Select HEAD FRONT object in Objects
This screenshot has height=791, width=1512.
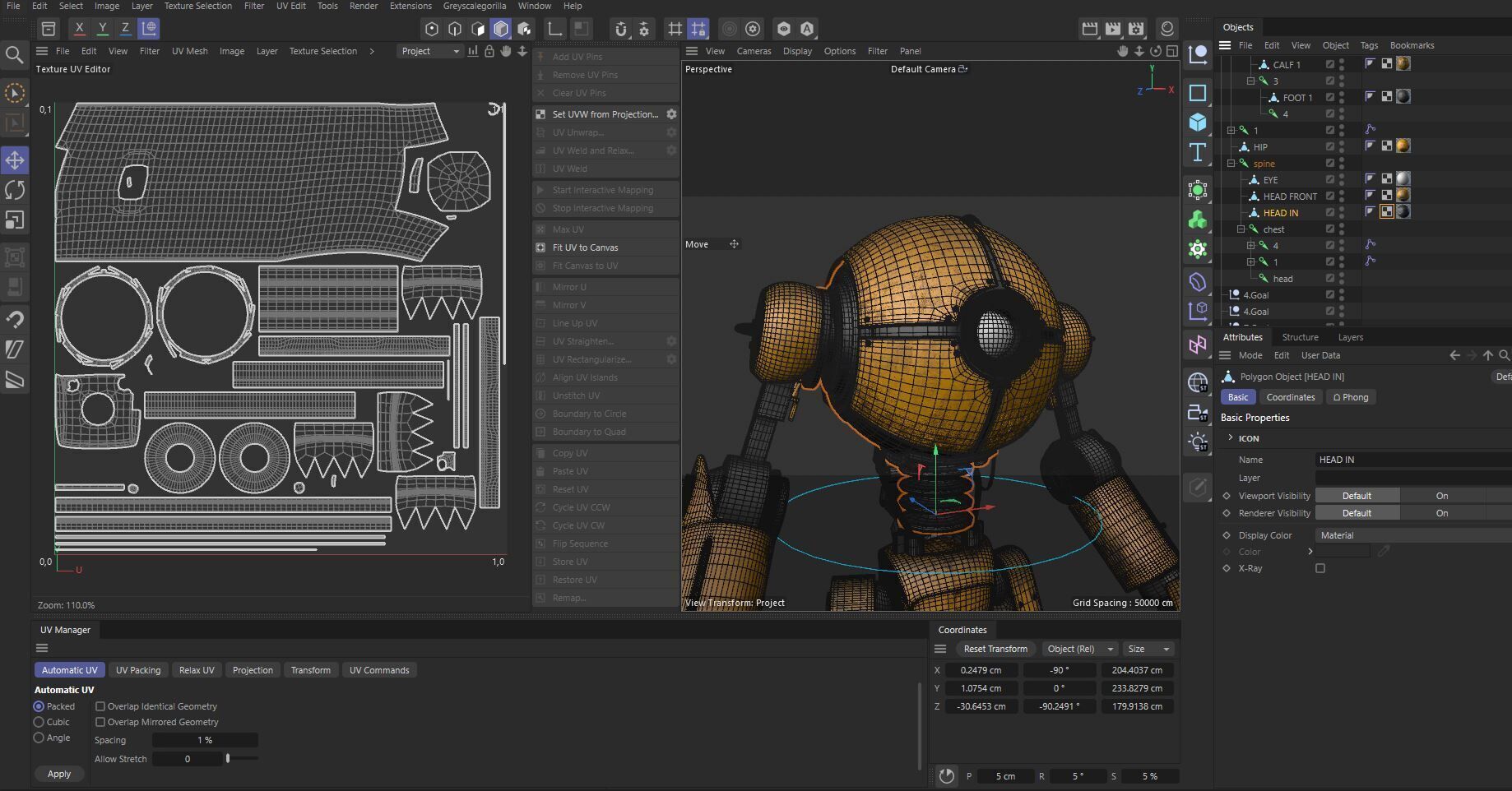[1289, 196]
